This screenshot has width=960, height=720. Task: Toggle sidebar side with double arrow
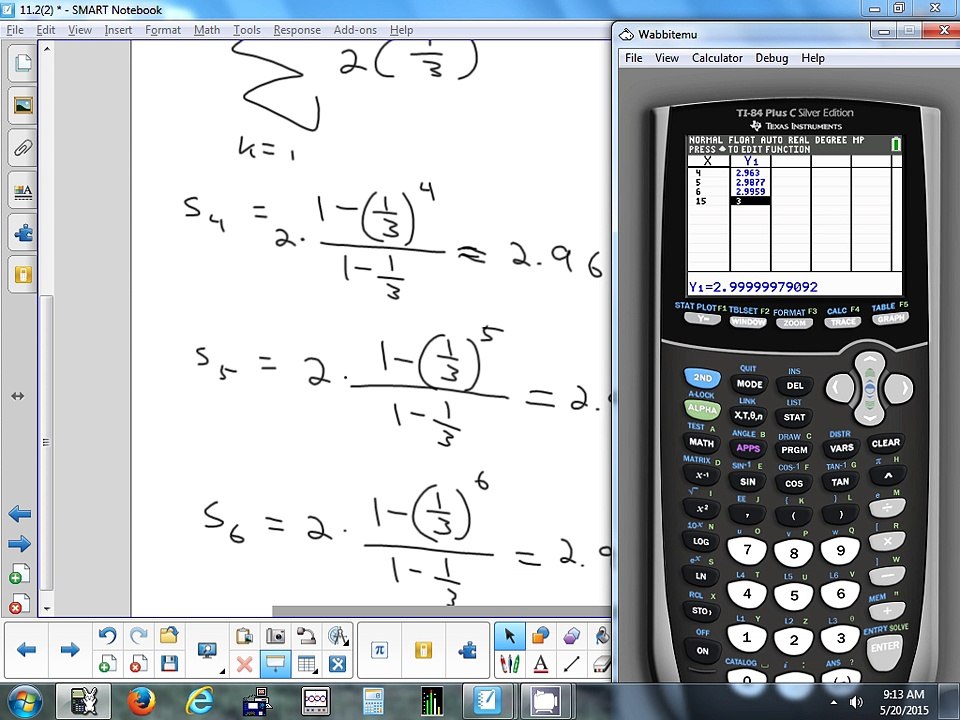click(x=18, y=397)
